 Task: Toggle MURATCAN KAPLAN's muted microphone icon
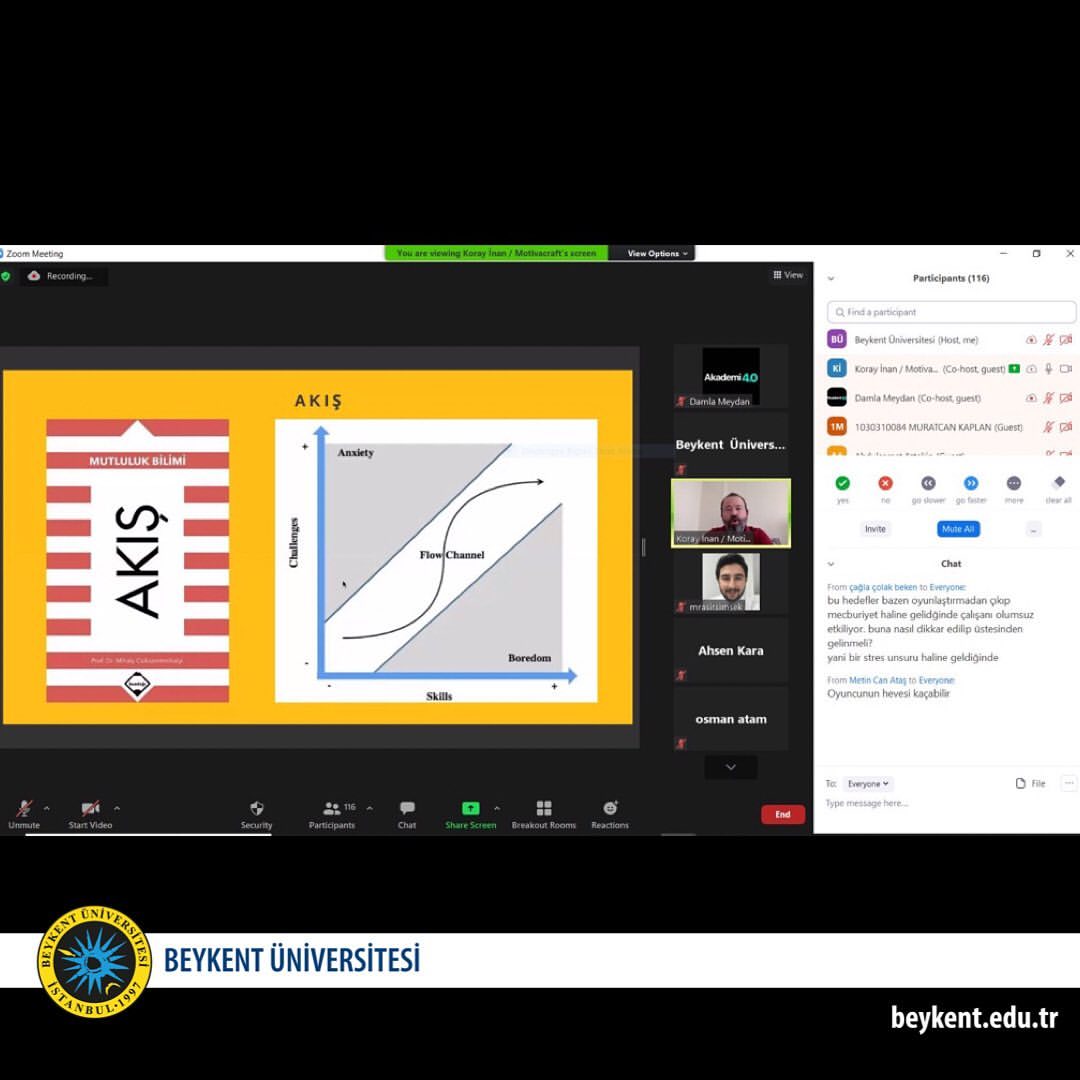pos(1048,427)
